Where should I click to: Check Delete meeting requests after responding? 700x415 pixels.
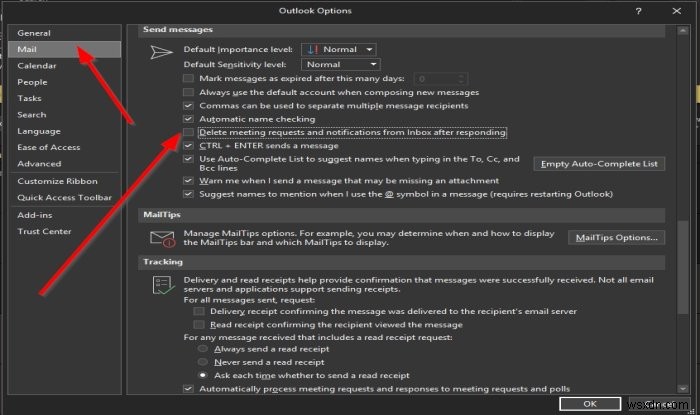click(x=188, y=132)
